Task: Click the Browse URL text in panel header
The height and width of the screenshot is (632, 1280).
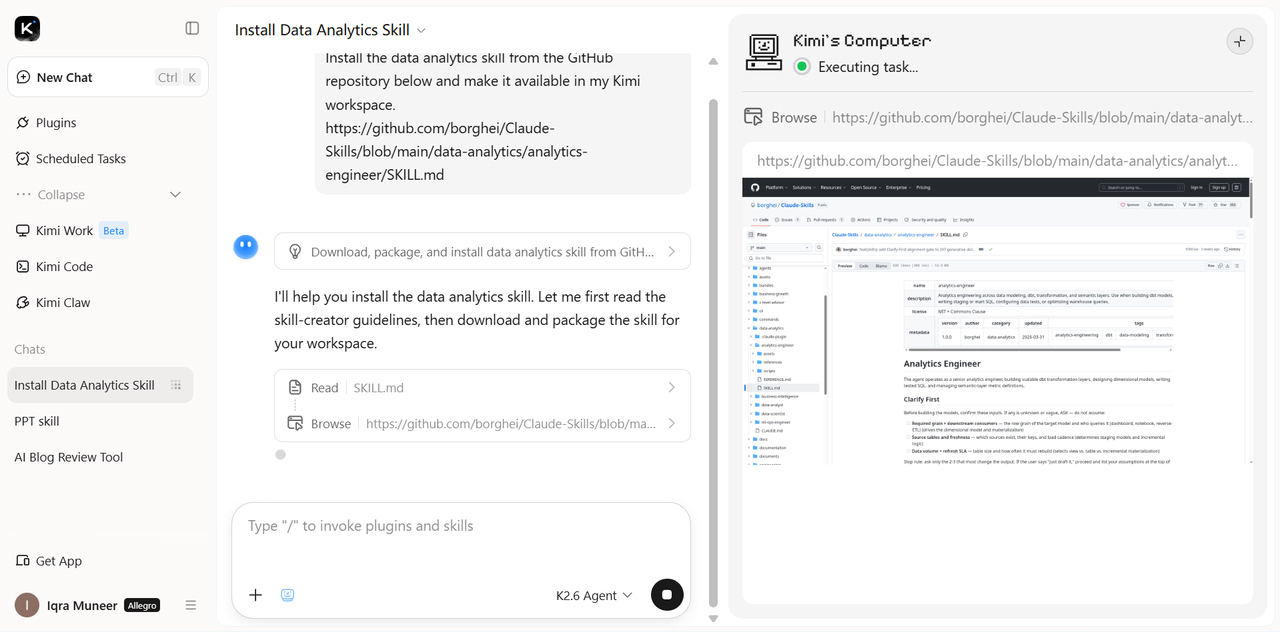Action: [1042, 117]
